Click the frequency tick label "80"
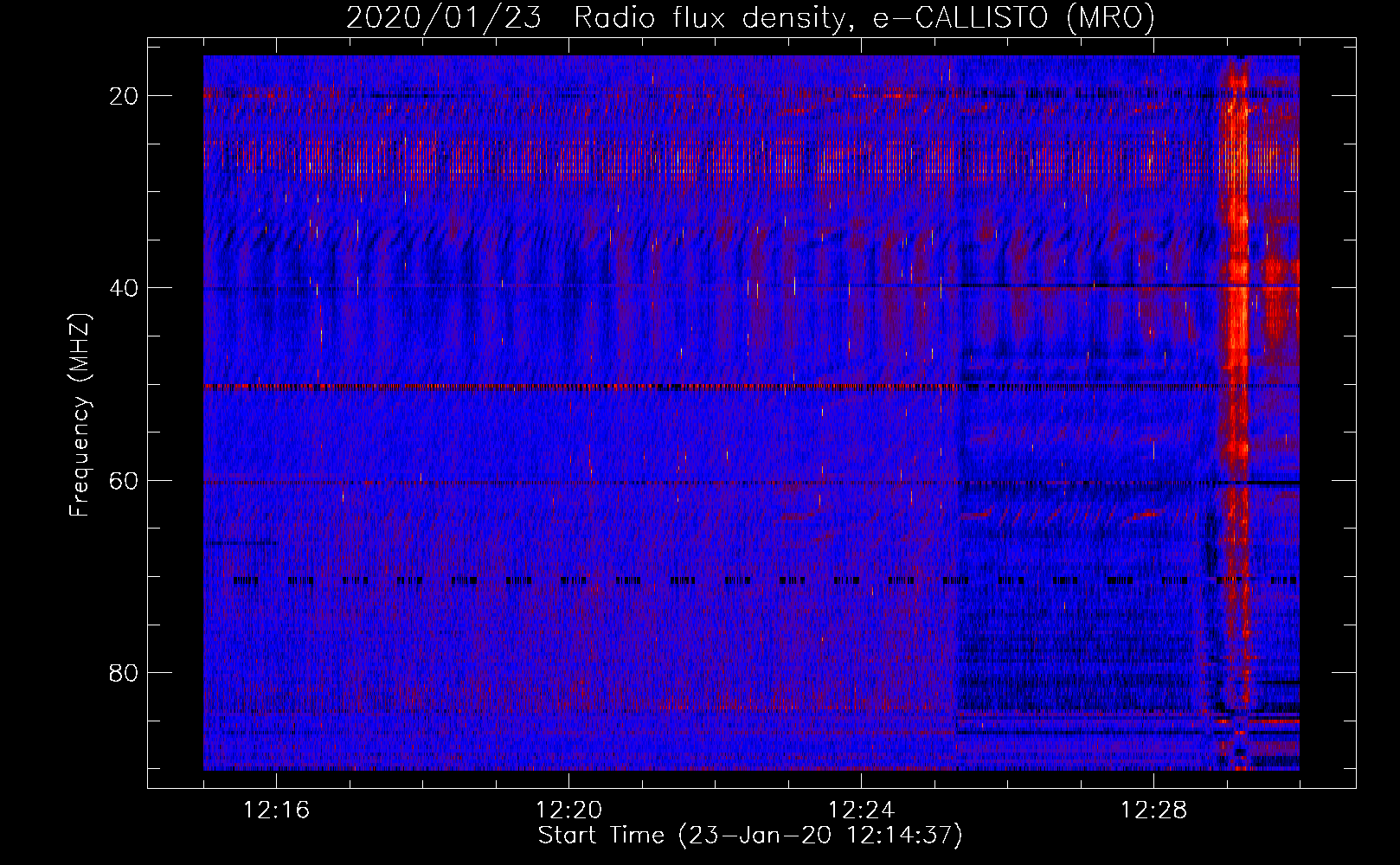Image resolution: width=1400 pixels, height=865 pixels. coord(124,672)
